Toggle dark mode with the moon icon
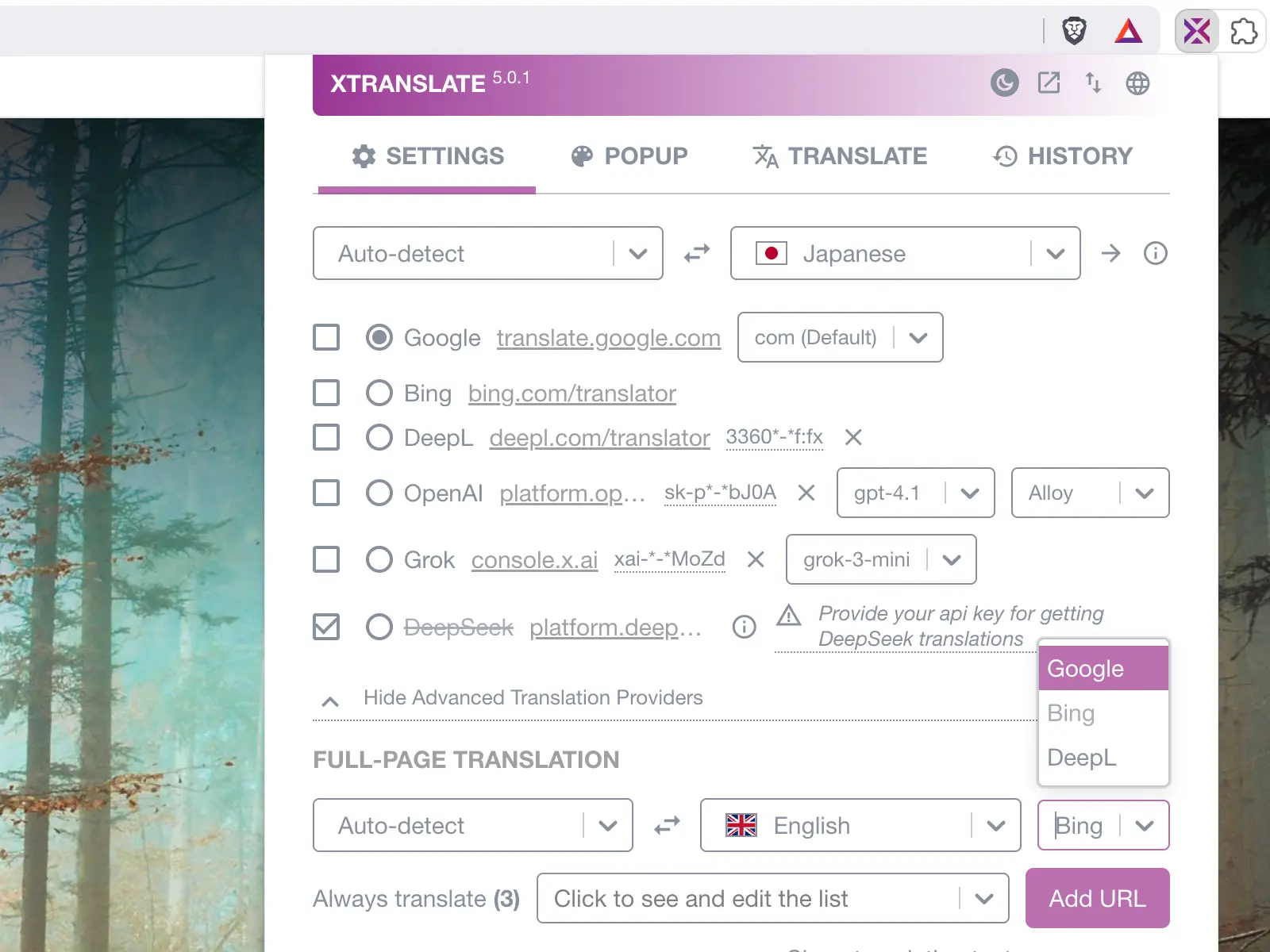The image size is (1270, 952). point(1004,83)
